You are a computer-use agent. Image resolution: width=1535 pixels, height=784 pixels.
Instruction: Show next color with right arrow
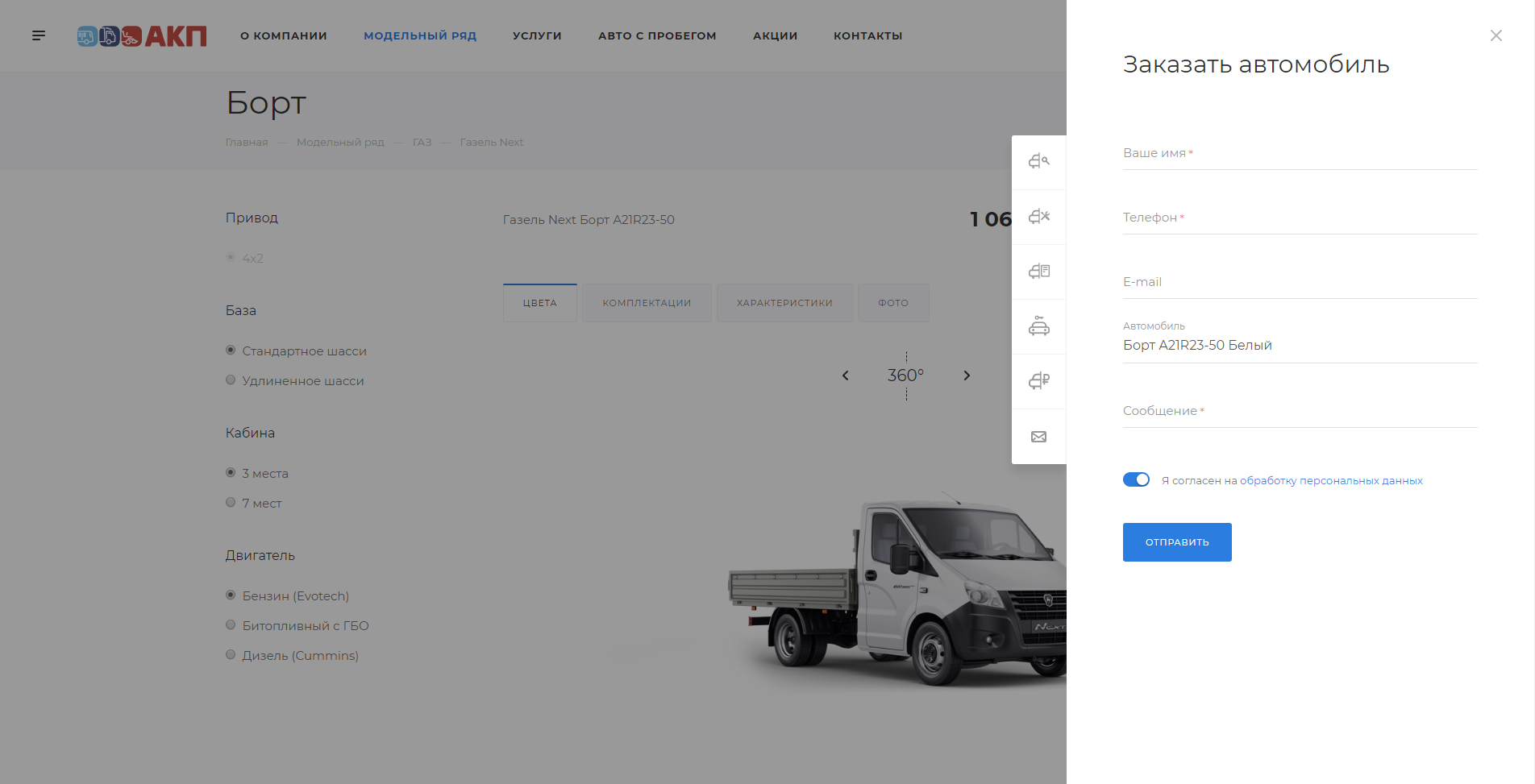pos(967,375)
